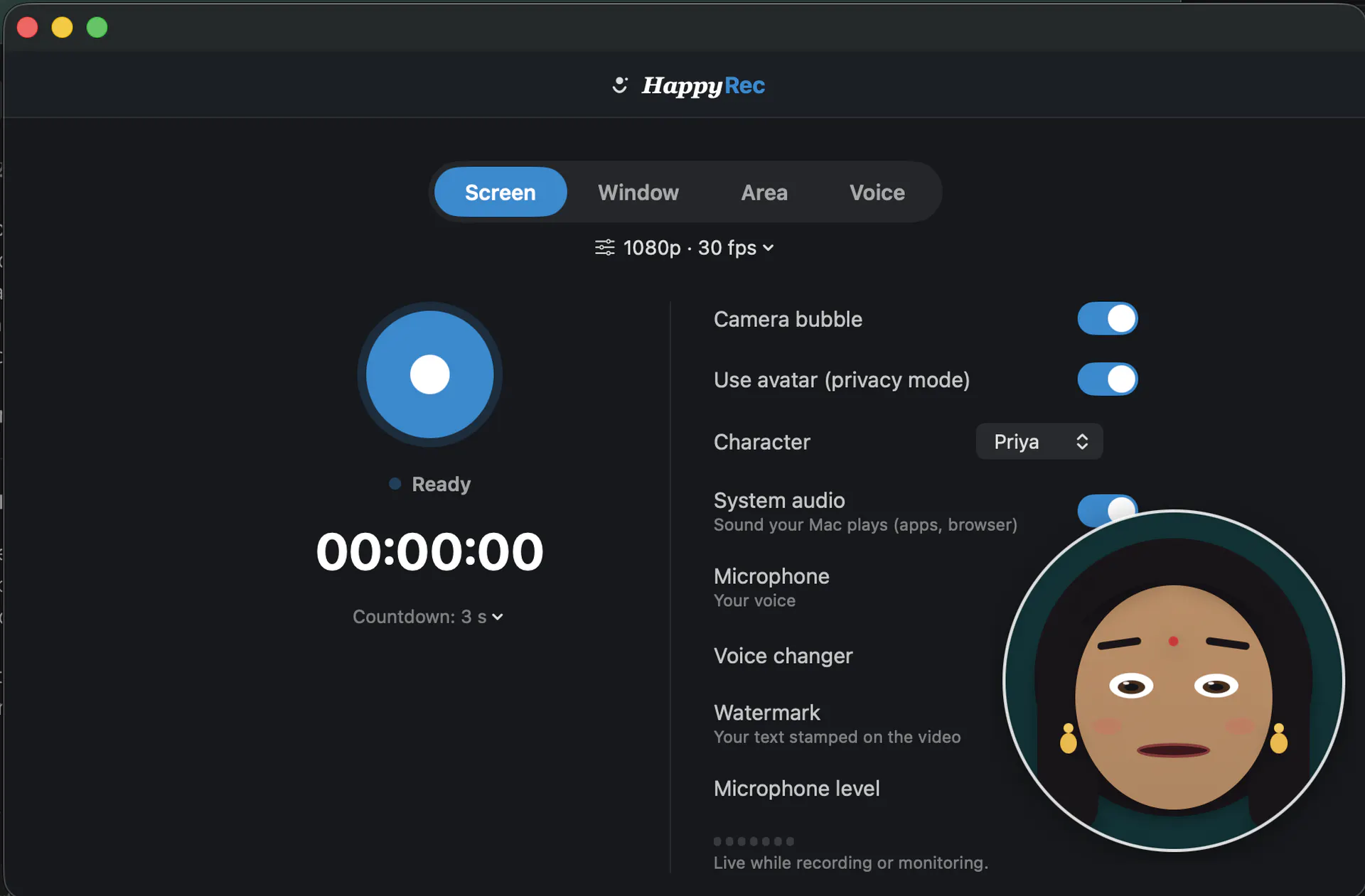Click the quality settings sliders icon
This screenshot has height=896, width=1365.
604,247
